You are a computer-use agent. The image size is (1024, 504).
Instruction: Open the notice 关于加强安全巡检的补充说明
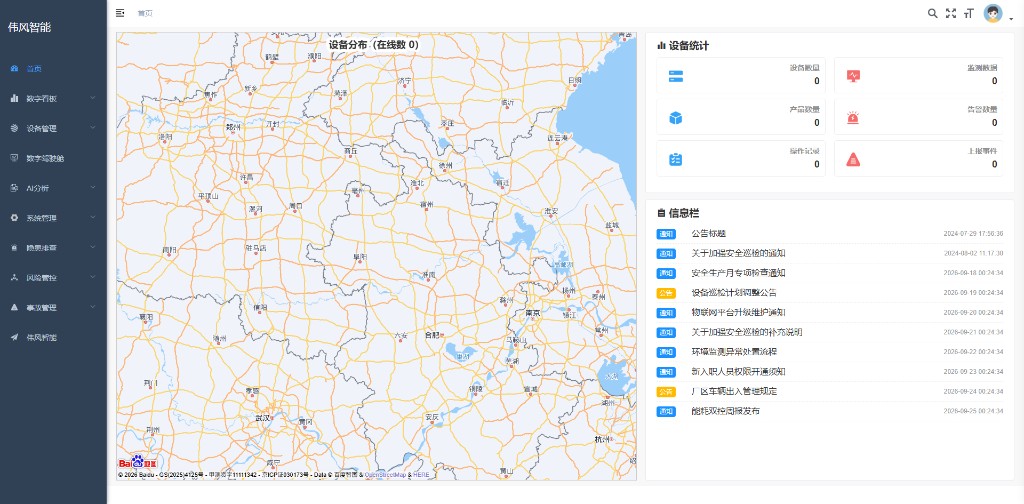pos(747,332)
